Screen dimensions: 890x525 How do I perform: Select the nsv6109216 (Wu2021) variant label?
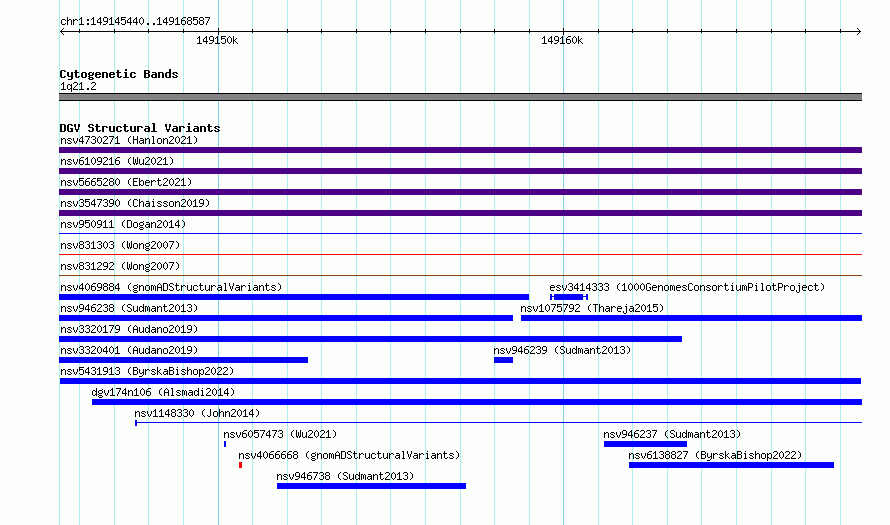click(117, 161)
